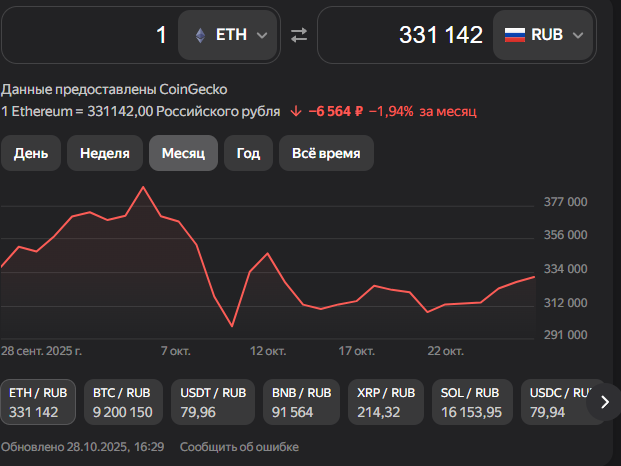Swap currencies with the exchange arrows icon
The width and height of the screenshot is (621, 466).
click(299, 35)
